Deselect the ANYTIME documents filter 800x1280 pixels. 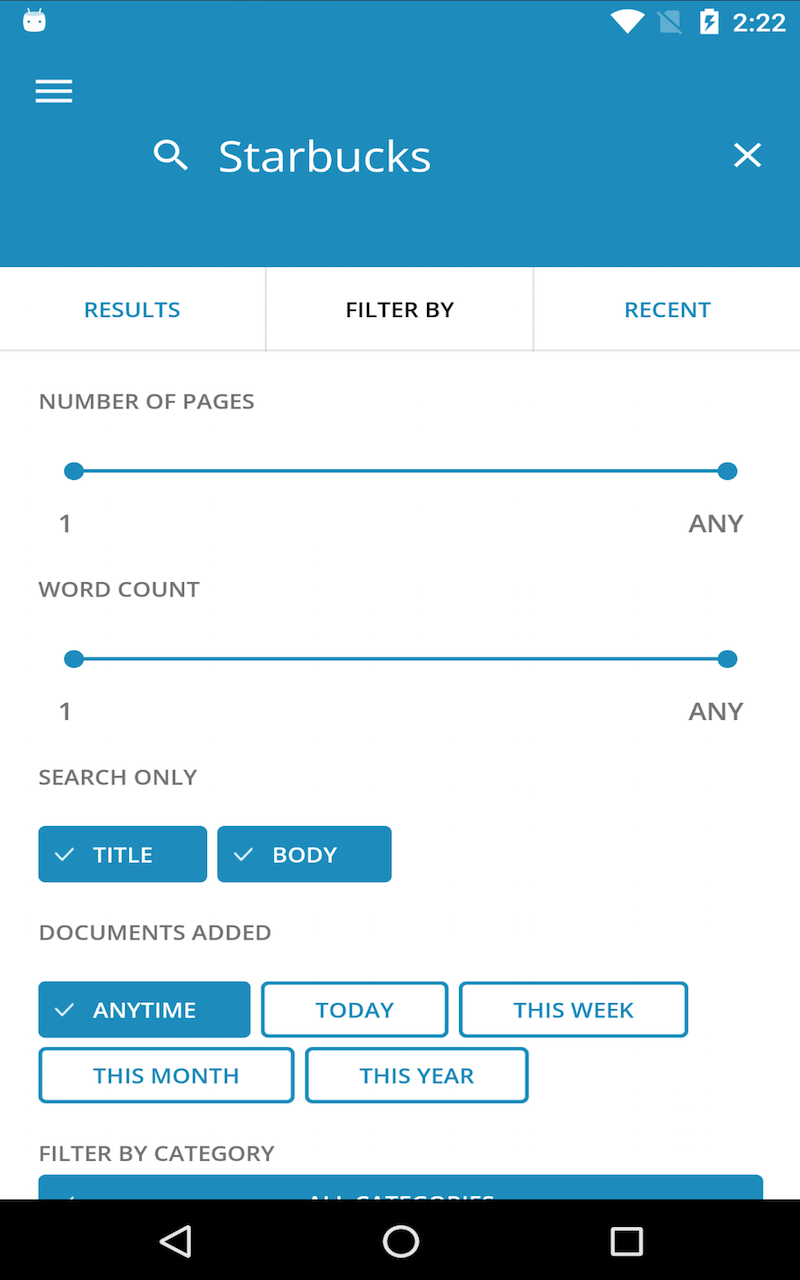tap(144, 1009)
